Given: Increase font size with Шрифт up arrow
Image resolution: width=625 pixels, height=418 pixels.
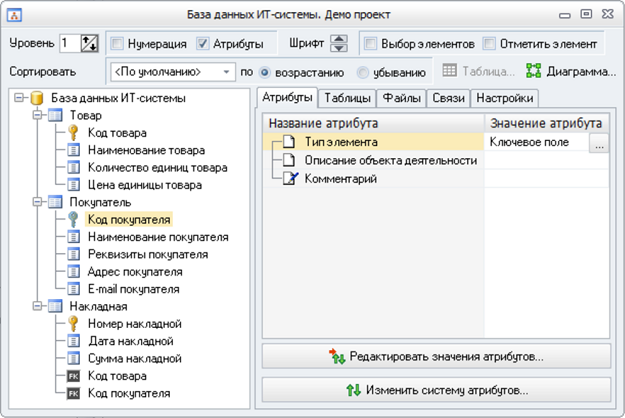Looking at the screenshot, I should coord(339,39).
